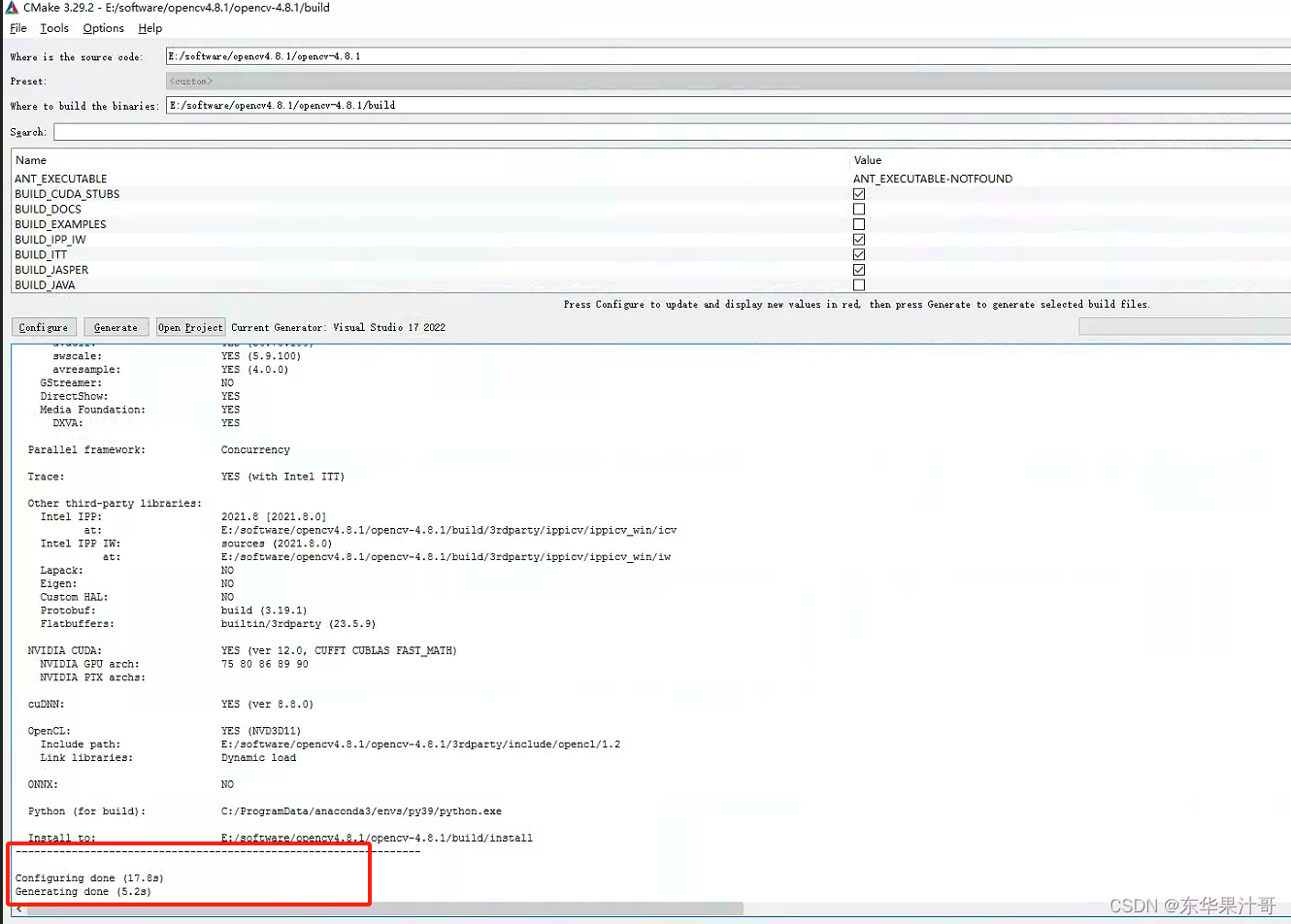Image resolution: width=1291 pixels, height=924 pixels.
Task: Uncheck the BUILD_CUDA_STUBS checkbox
Action: point(859,194)
